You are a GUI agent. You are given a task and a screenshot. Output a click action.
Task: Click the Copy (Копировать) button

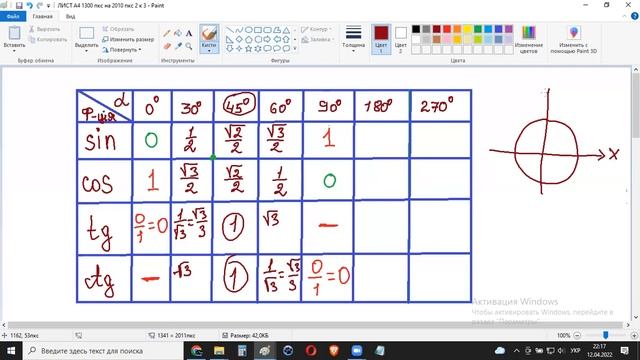click(48, 40)
